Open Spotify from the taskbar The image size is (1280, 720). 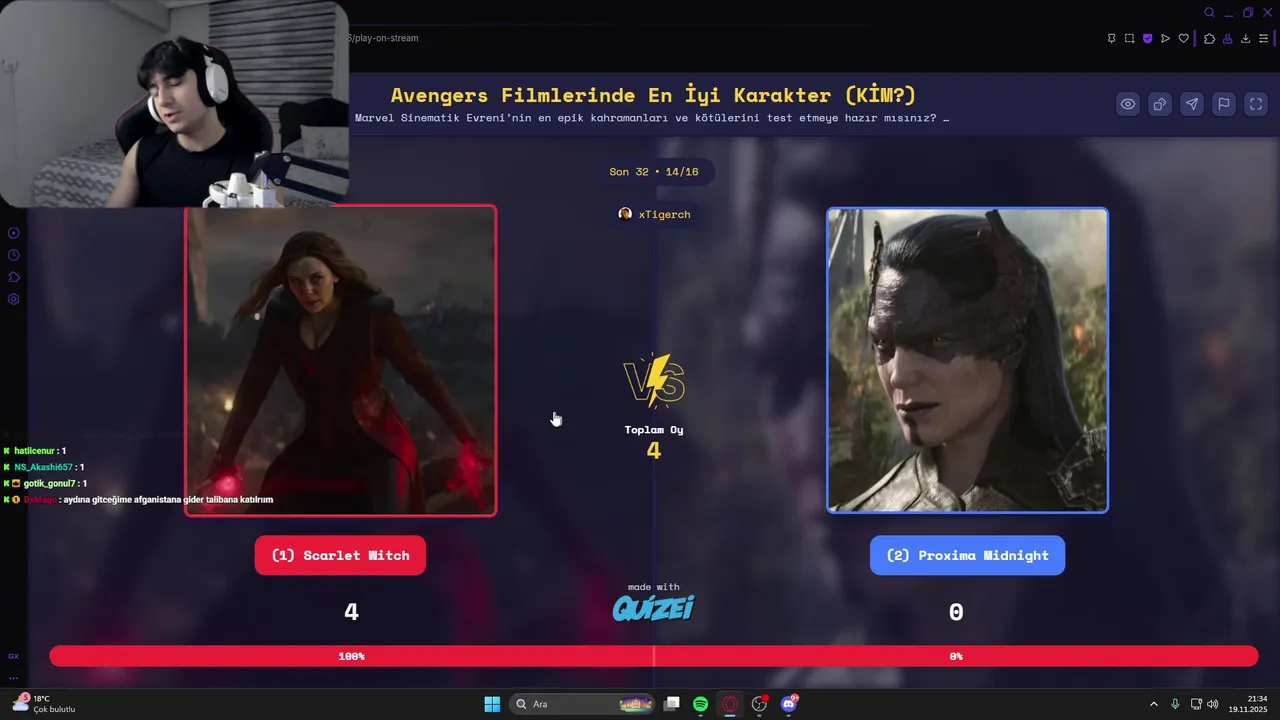[x=700, y=704]
